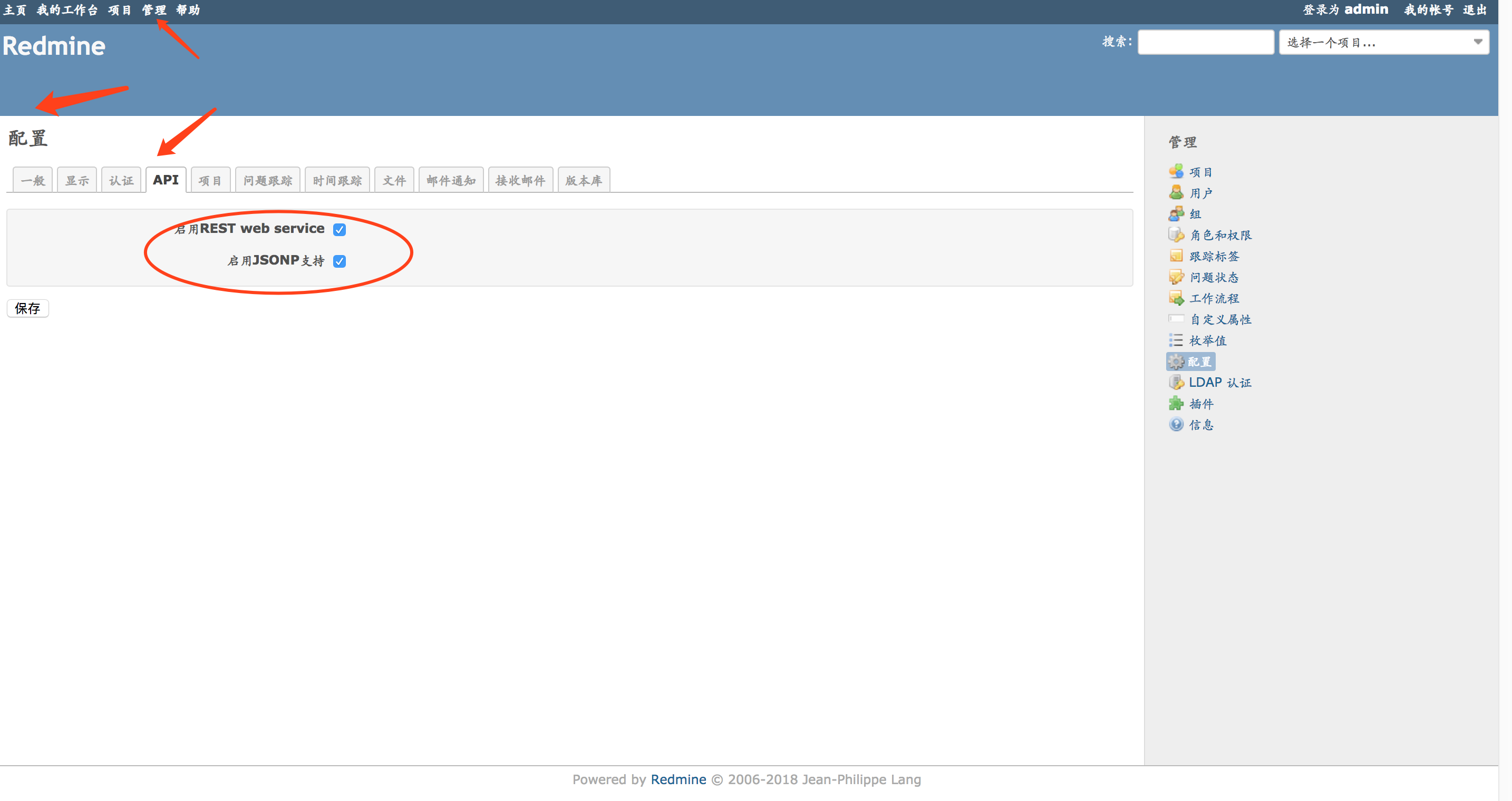Viewport: 1512px width, 801px height.
Task: Open 跟踪标签 (Trackers) settings
Action: click(1215, 256)
